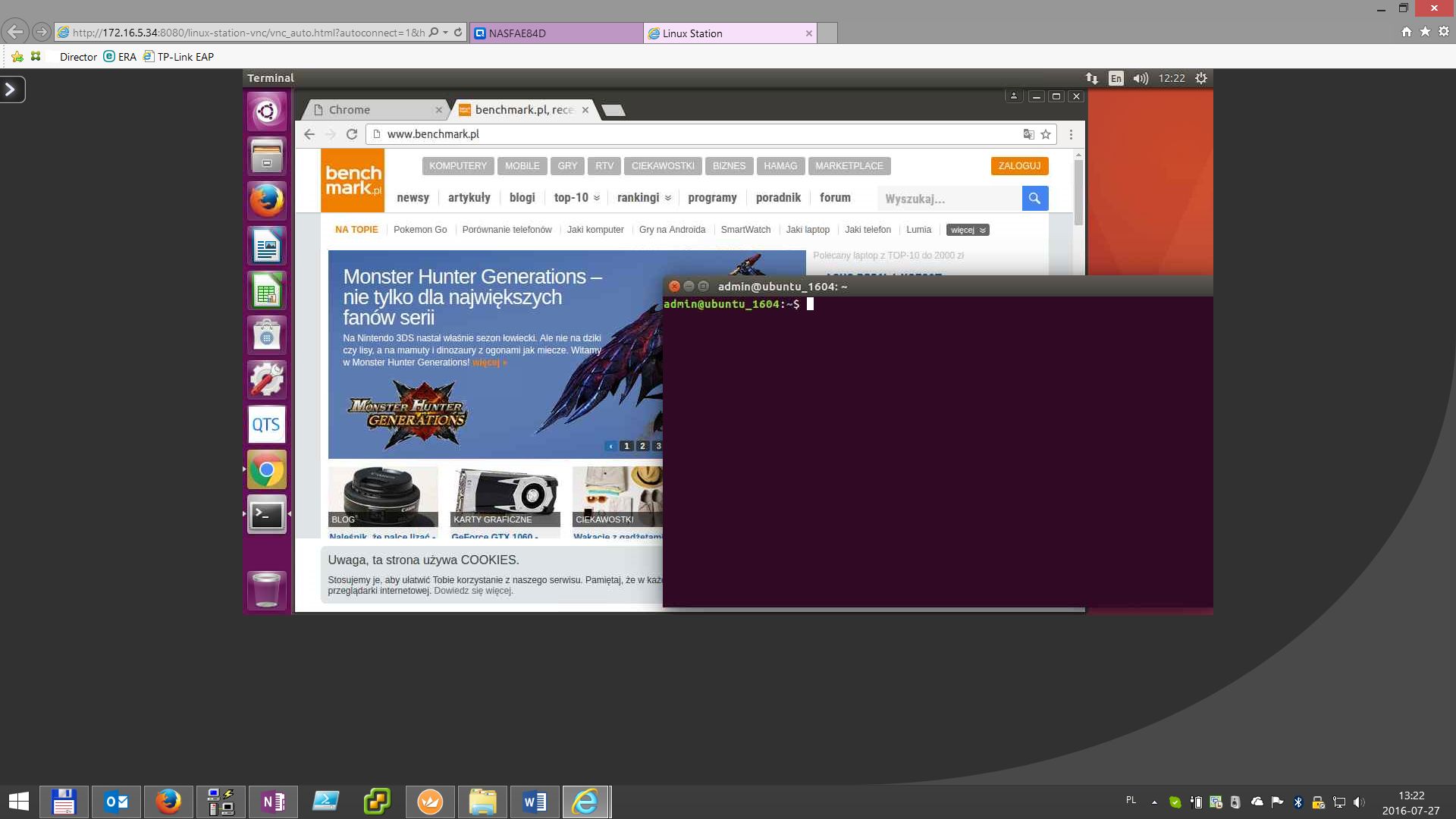Open the TP-Link EAP favorites link
Screen dimensions: 1456x819
tap(179, 57)
